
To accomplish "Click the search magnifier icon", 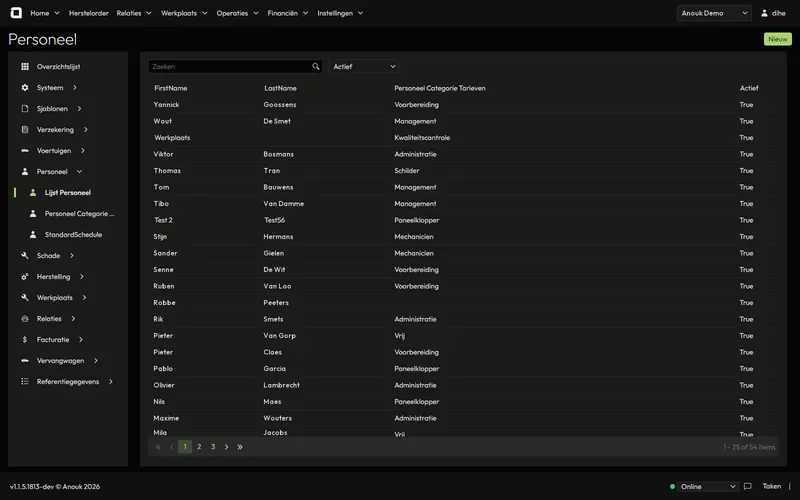I will click(x=316, y=66).
